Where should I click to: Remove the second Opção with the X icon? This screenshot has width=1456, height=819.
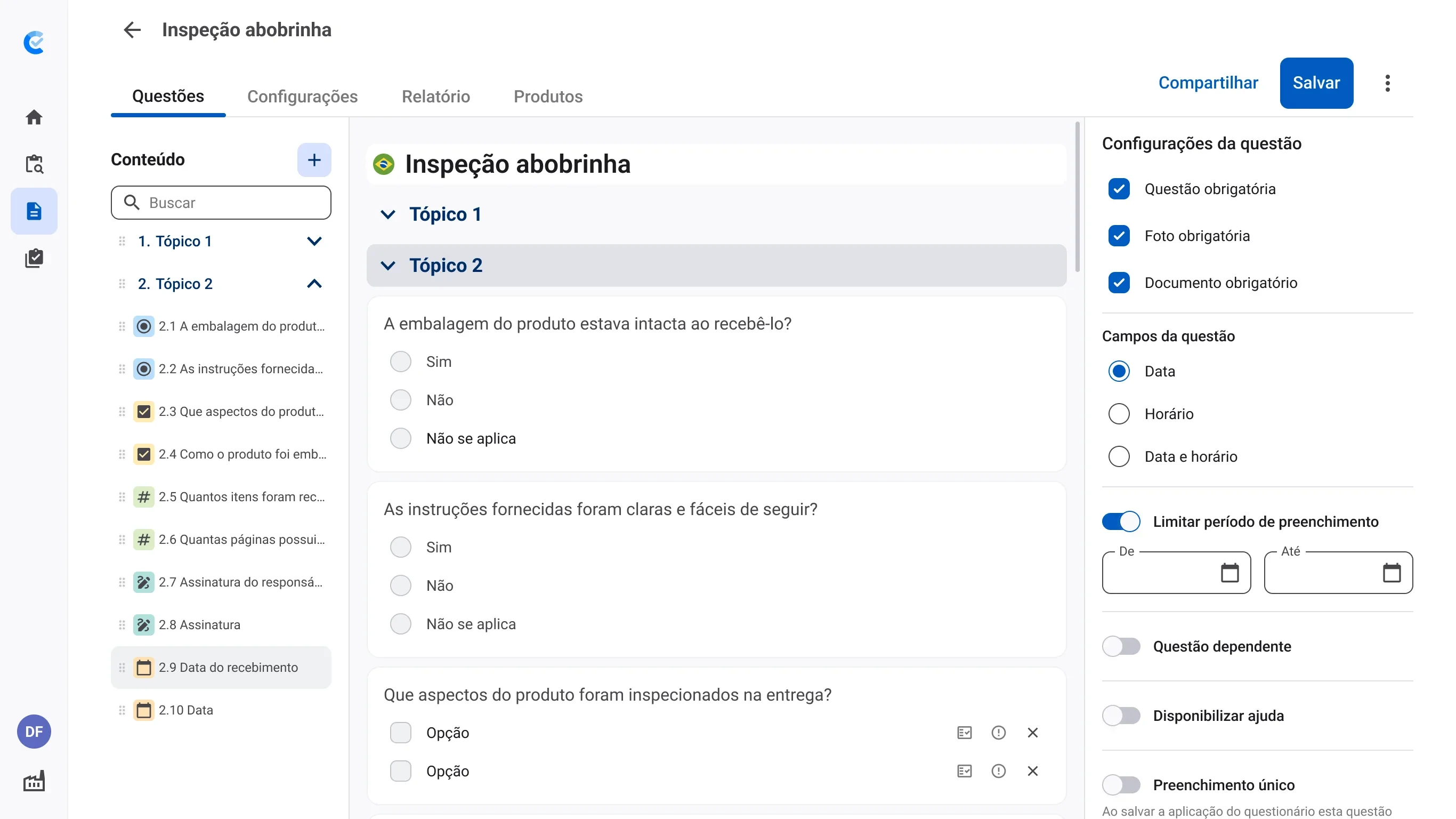[x=1033, y=771]
